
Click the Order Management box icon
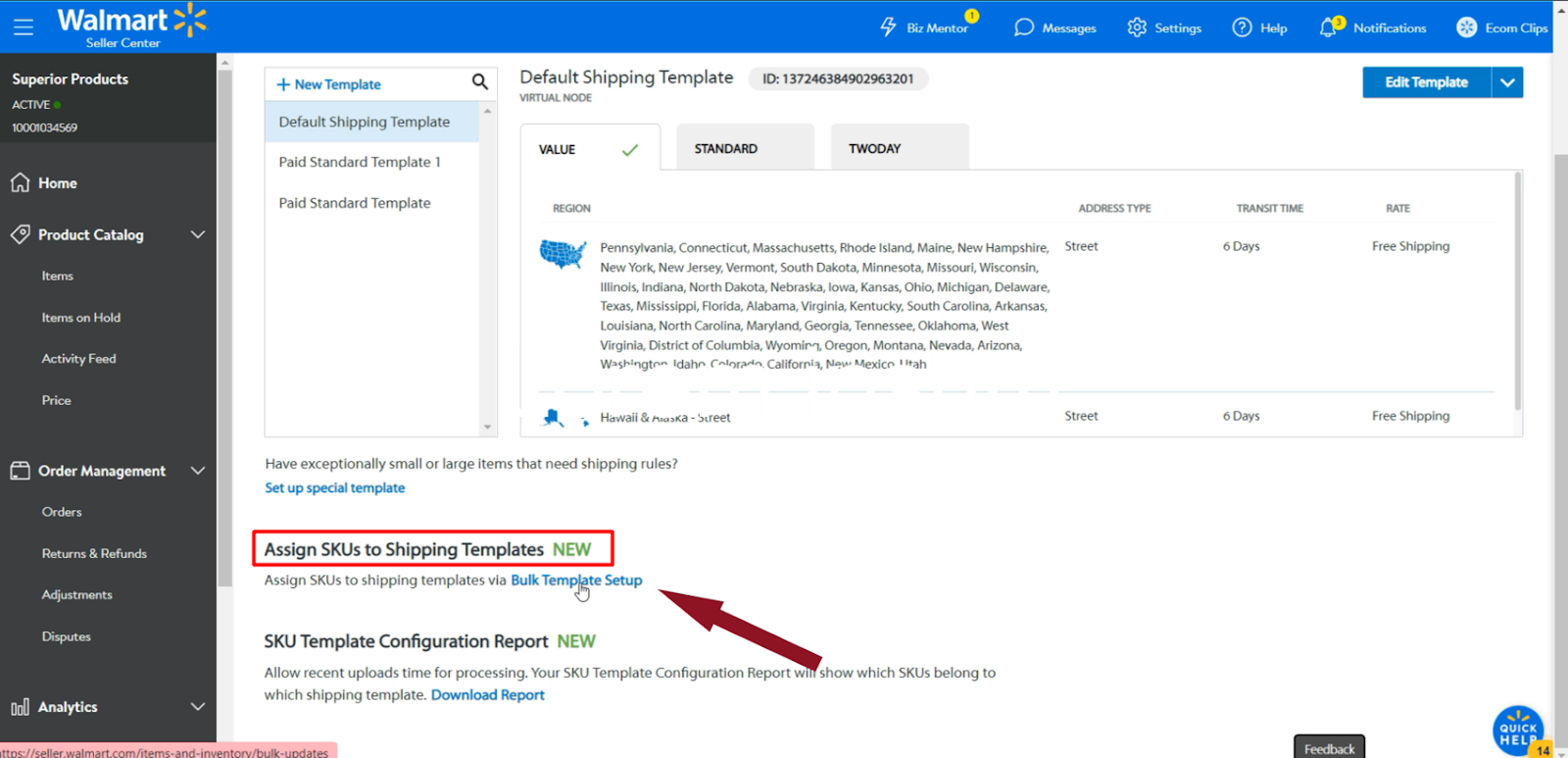click(20, 471)
